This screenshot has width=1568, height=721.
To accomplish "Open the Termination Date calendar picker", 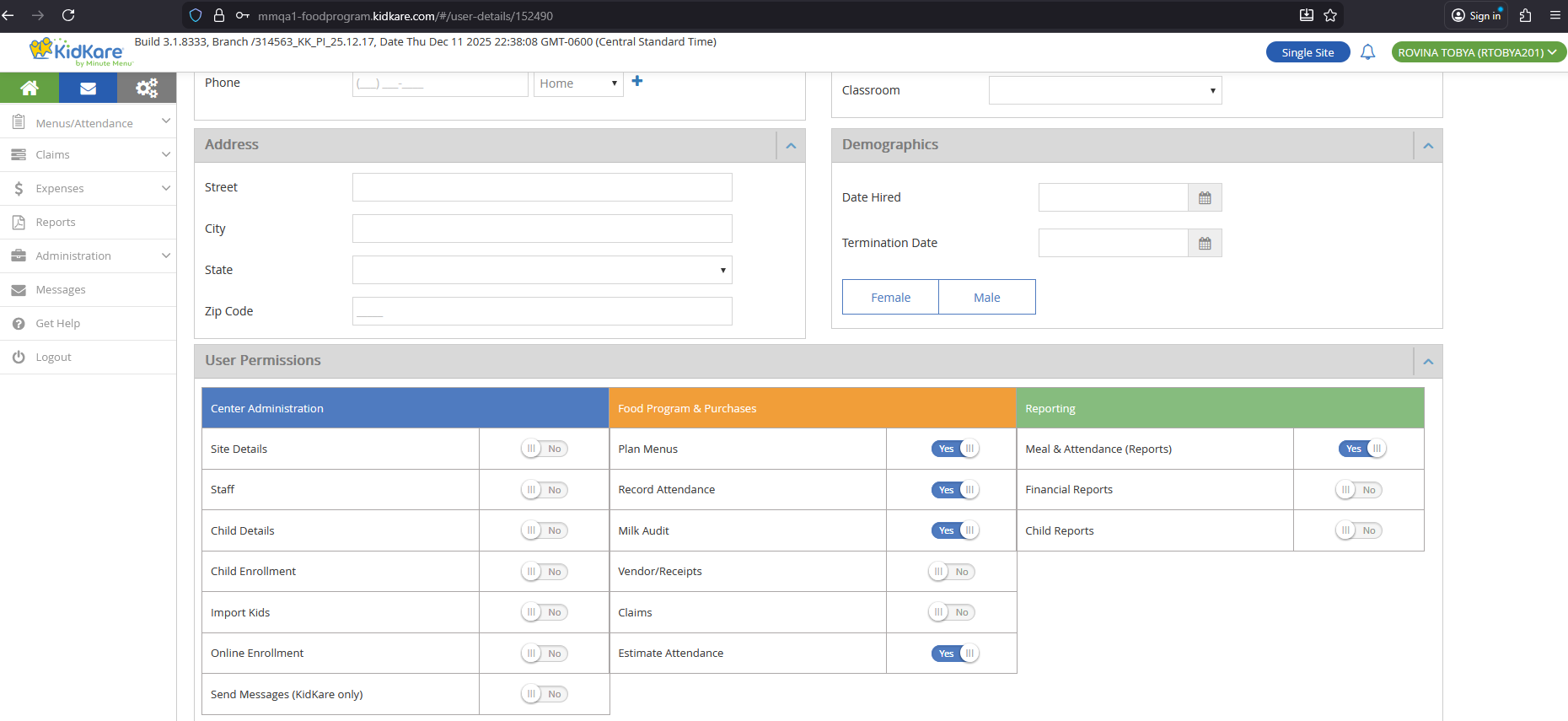I will pos(1205,243).
